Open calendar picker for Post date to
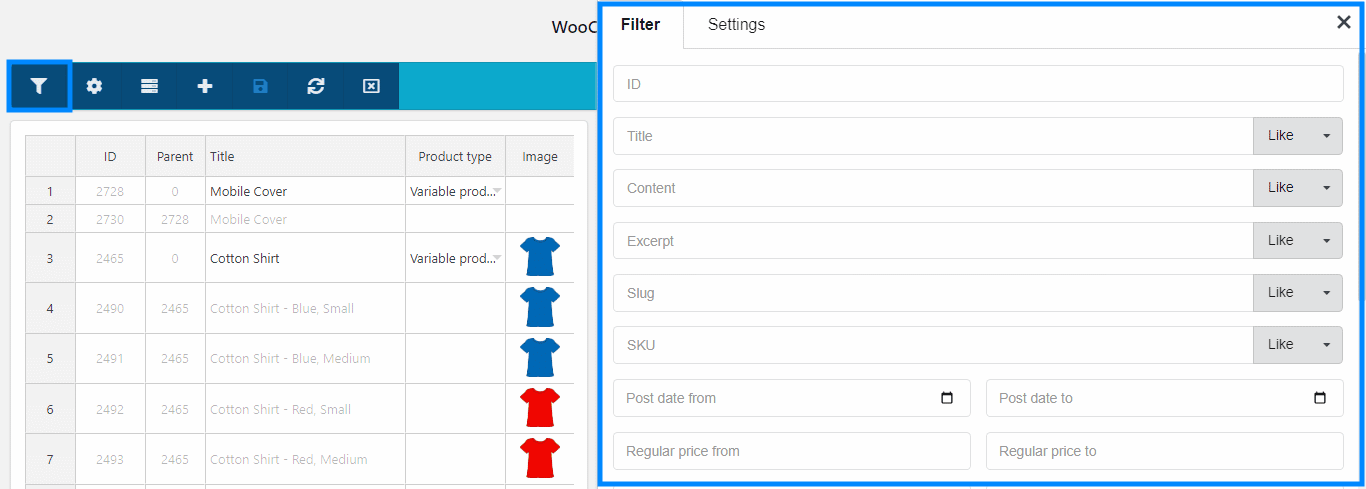Image resolution: width=1366 pixels, height=489 pixels. pyautogui.click(x=1320, y=398)
